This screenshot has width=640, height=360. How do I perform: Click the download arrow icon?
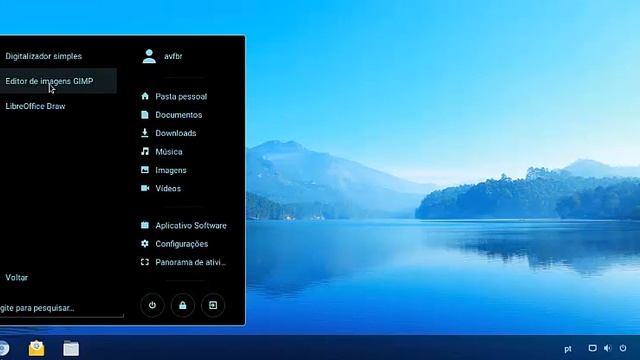click(x=144, y=133)
